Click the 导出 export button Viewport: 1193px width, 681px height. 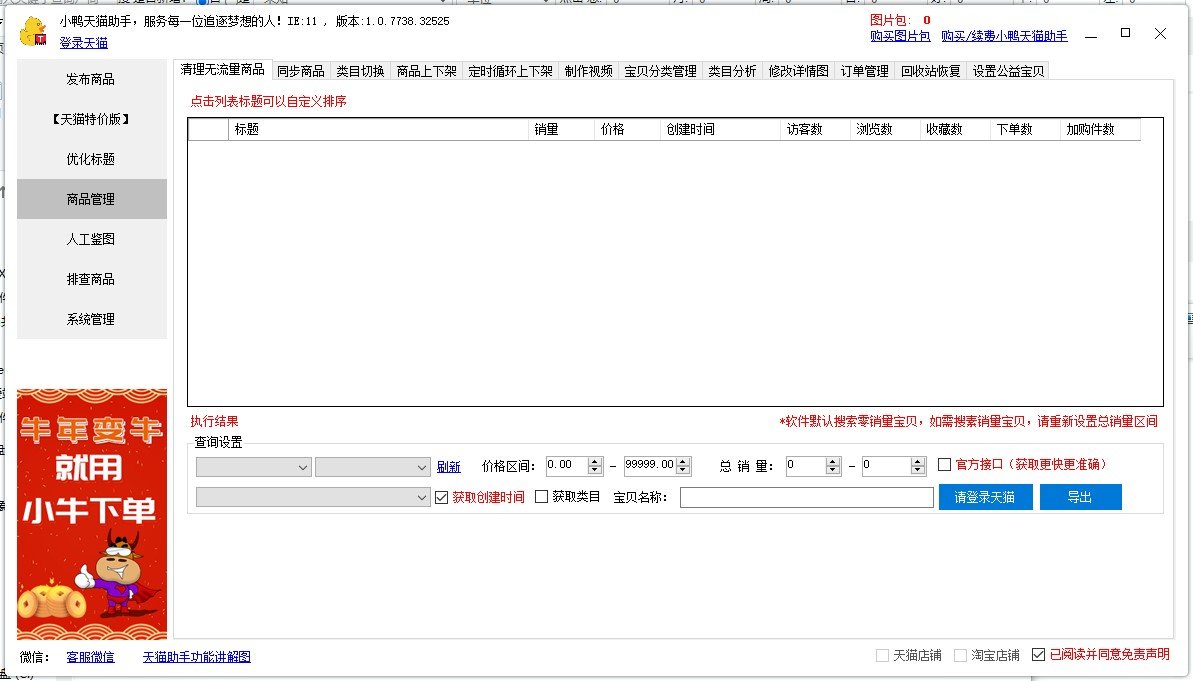(1080, 497)
